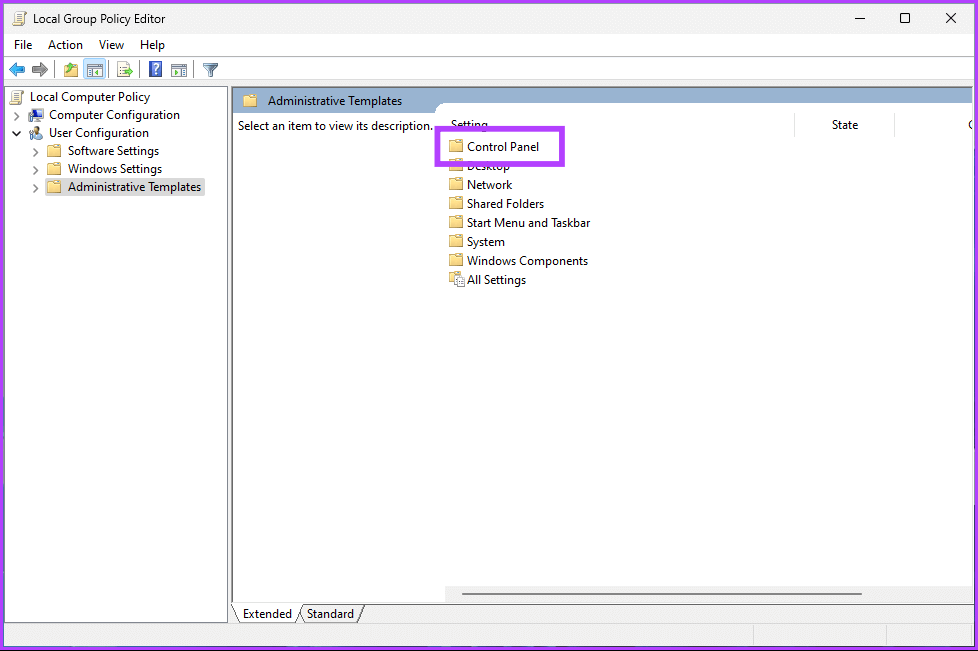The image size is (978, 651).
Task: Click the Back arrow toolbar icon
Action: (x=17, y=70)
